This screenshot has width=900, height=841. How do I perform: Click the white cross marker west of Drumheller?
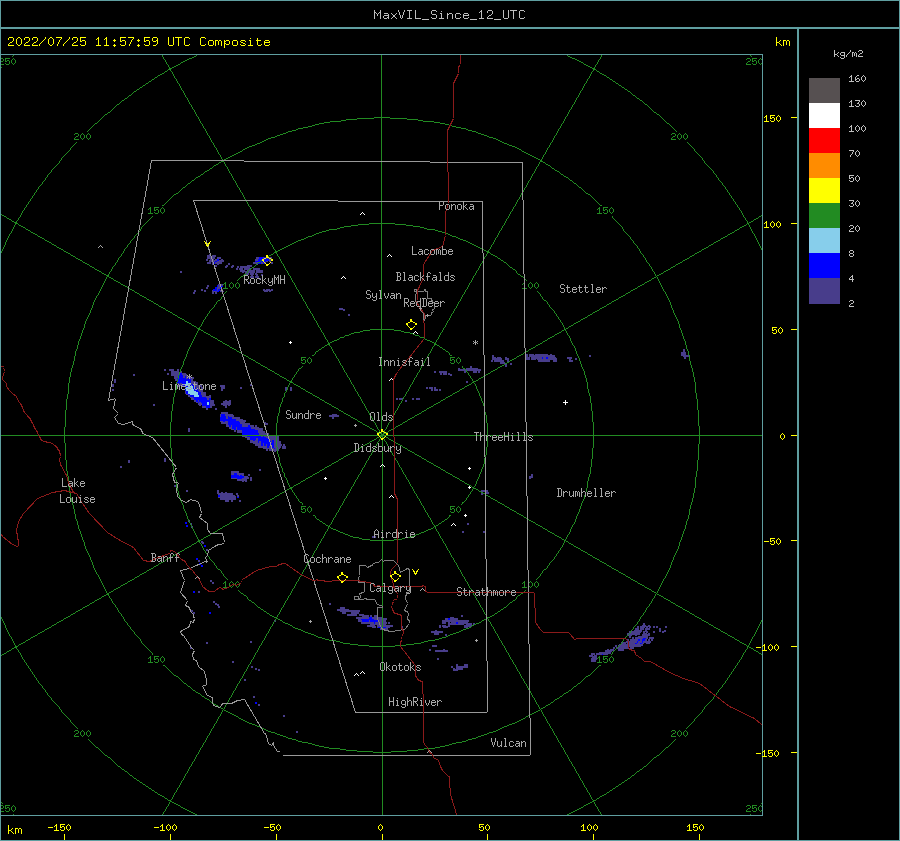coord(565,402)
